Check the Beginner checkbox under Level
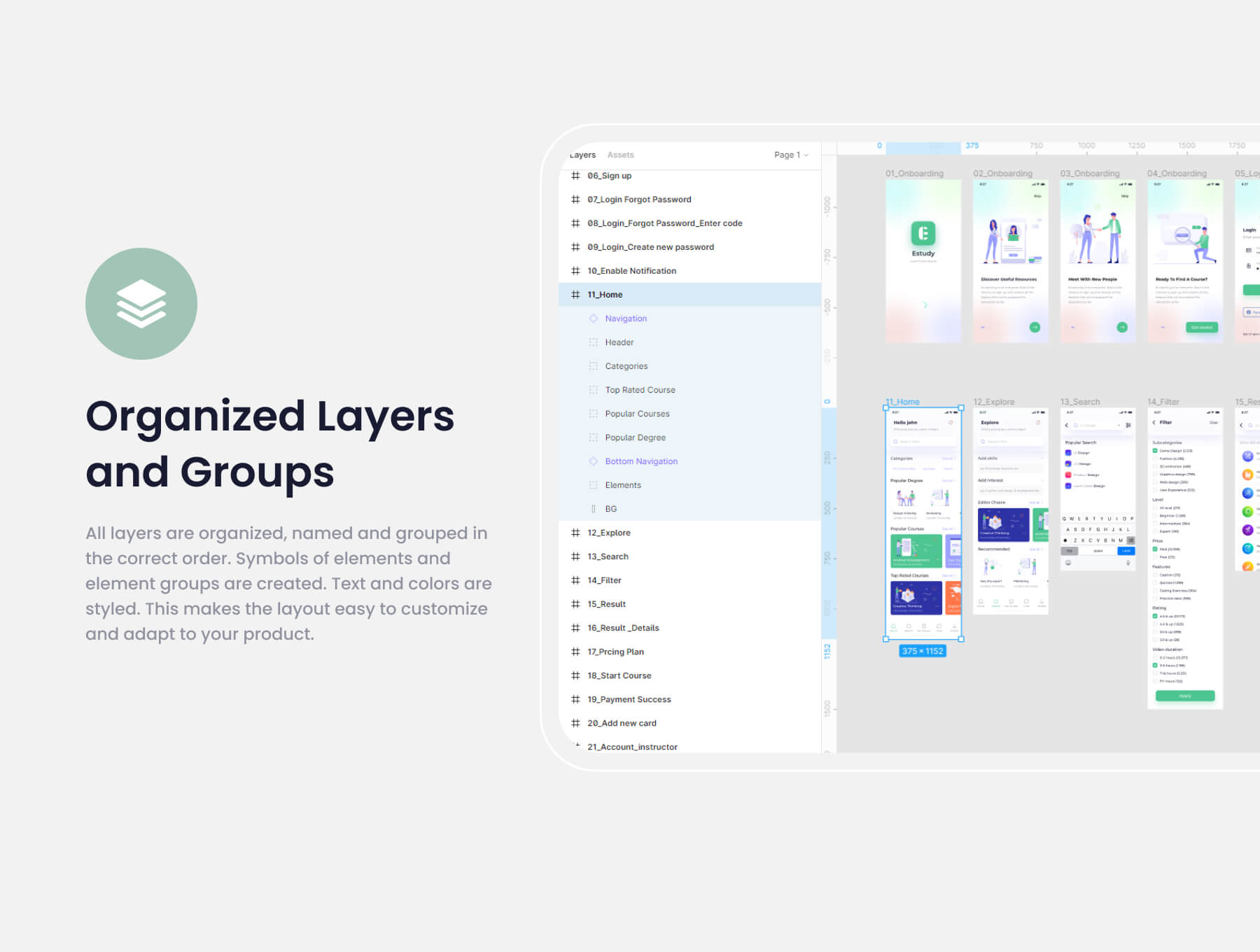Screen dimensions: 1260x952 [1155, 516]
